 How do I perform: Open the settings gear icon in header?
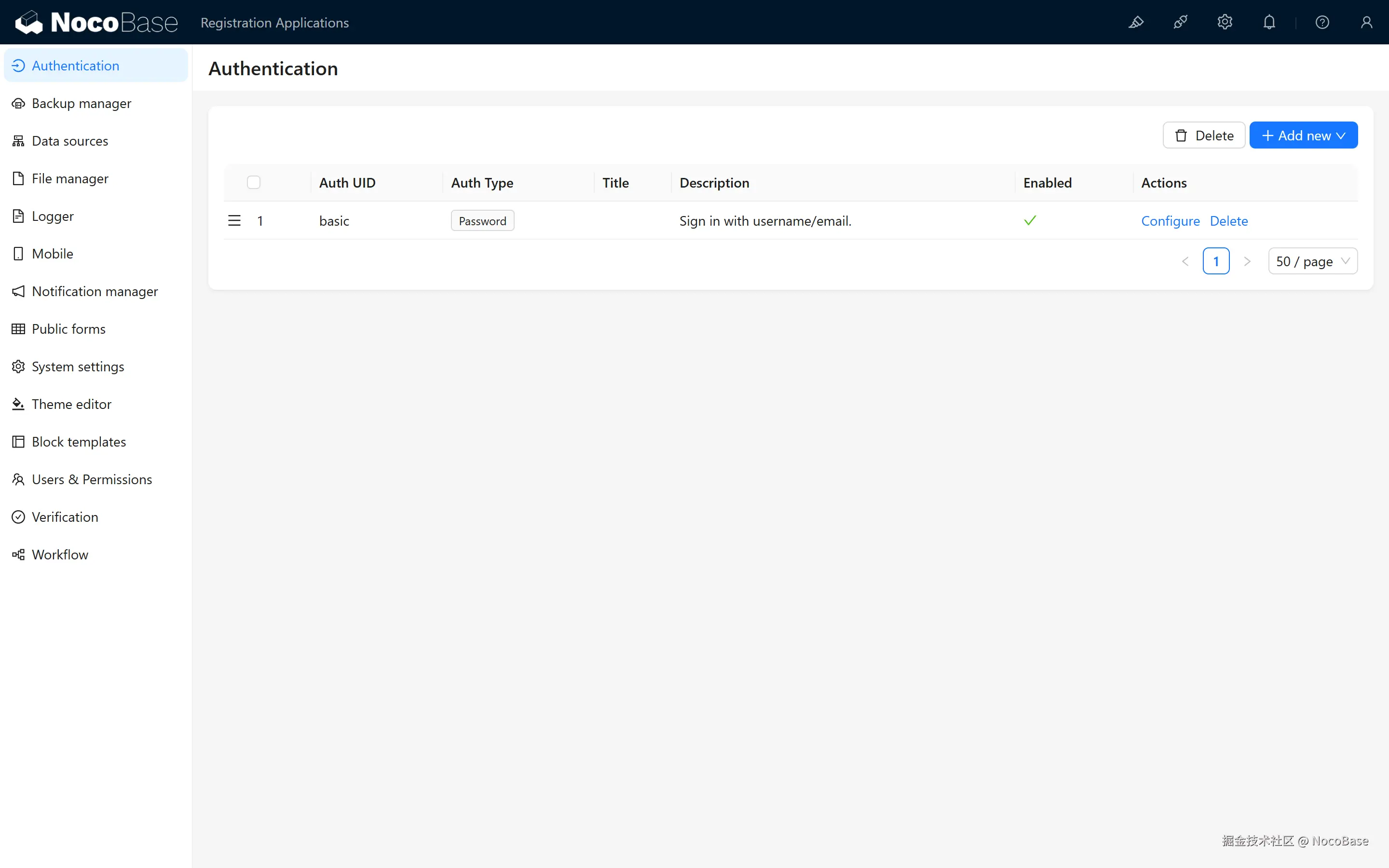1224,22
